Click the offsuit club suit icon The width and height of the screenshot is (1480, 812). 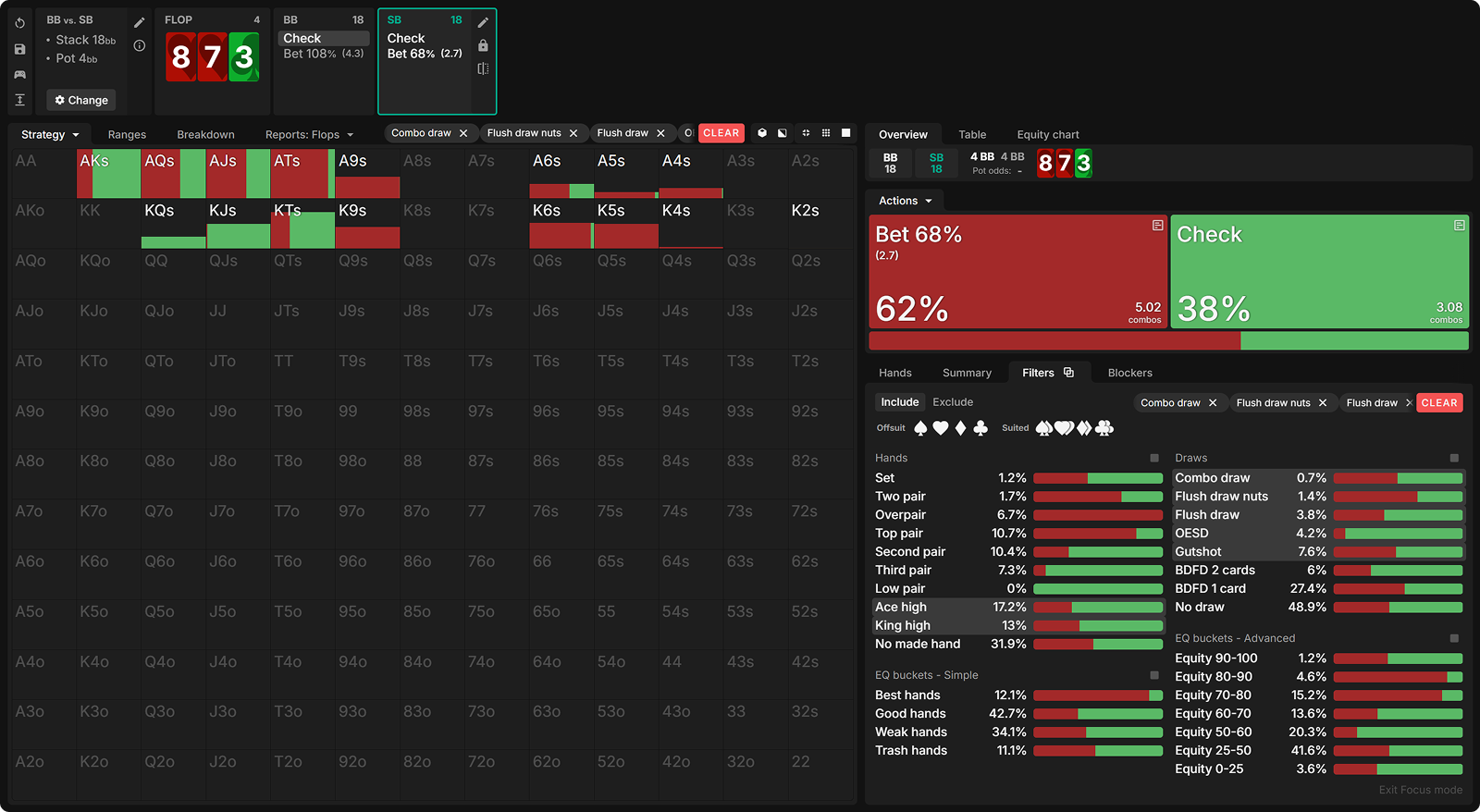(980, 428)
